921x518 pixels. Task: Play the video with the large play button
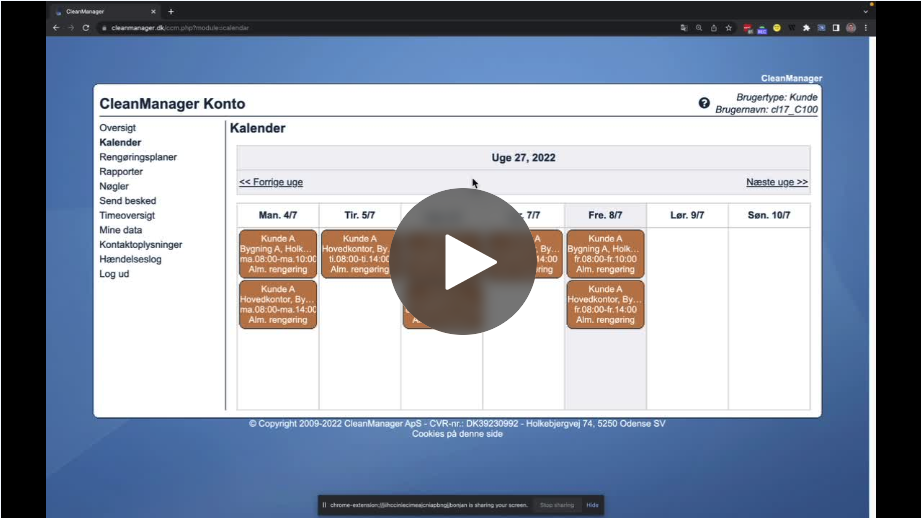pyautogui.click(x=463, y=261)
